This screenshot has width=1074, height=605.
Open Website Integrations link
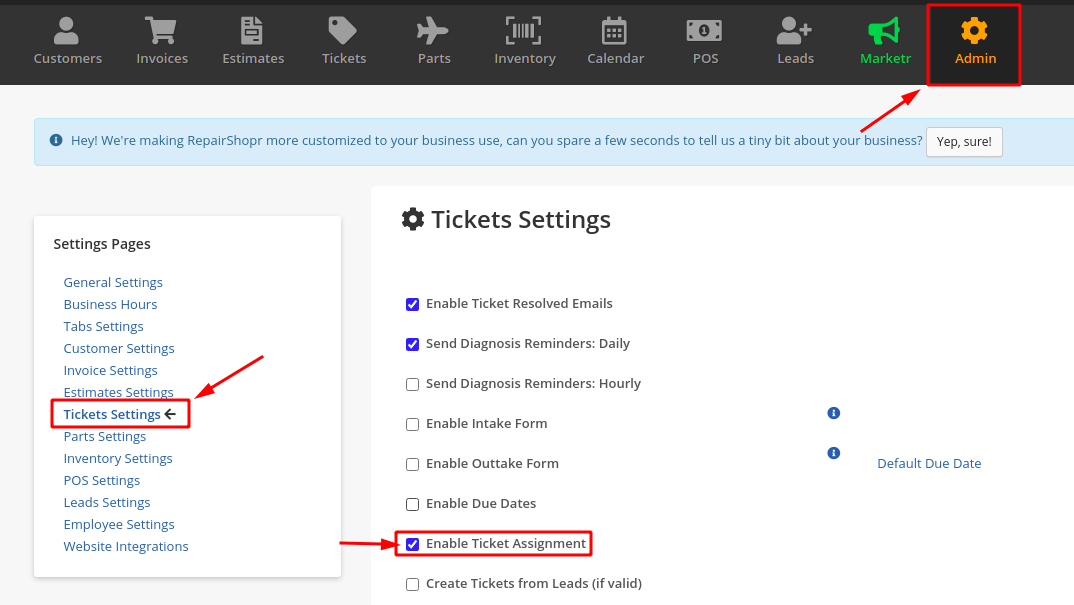[126, 546]
